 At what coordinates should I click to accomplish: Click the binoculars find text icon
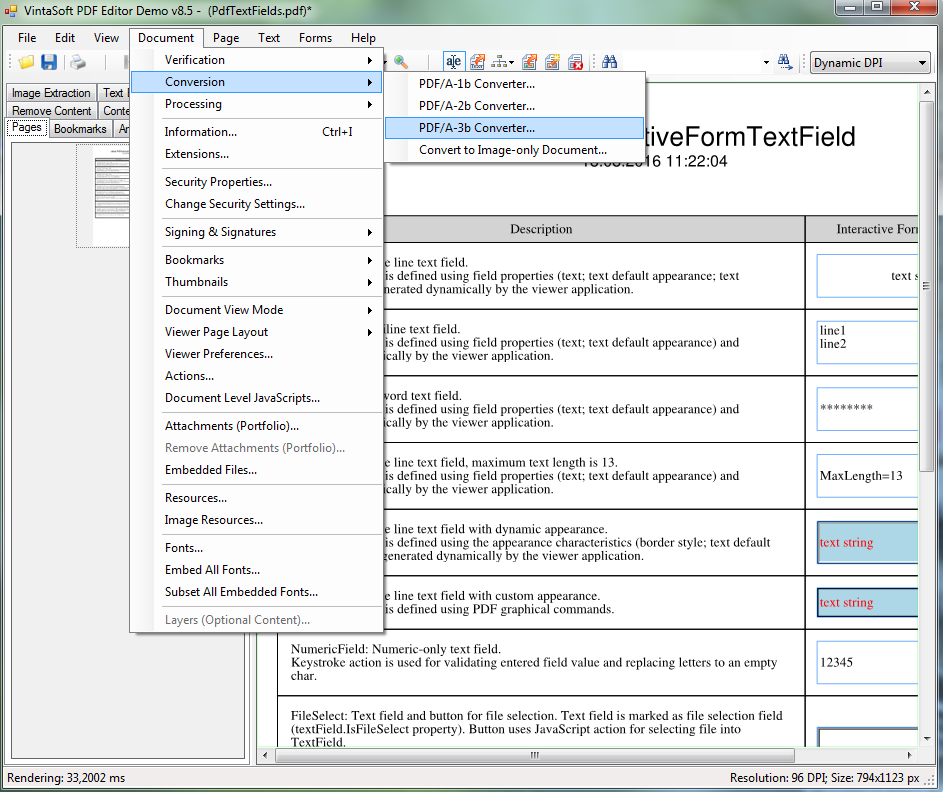609,62
